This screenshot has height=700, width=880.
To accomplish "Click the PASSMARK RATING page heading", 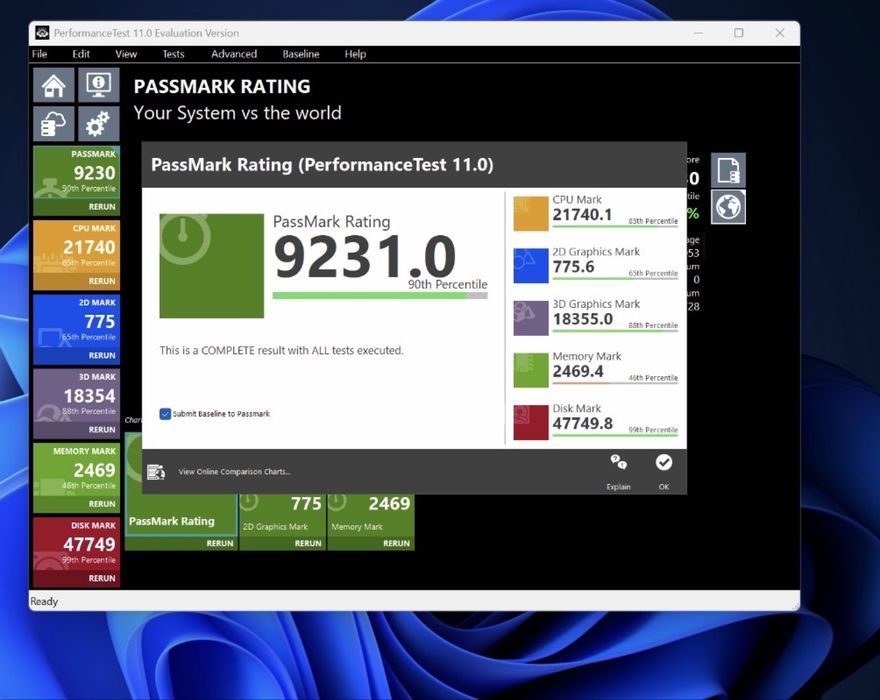I will point(222,86).
